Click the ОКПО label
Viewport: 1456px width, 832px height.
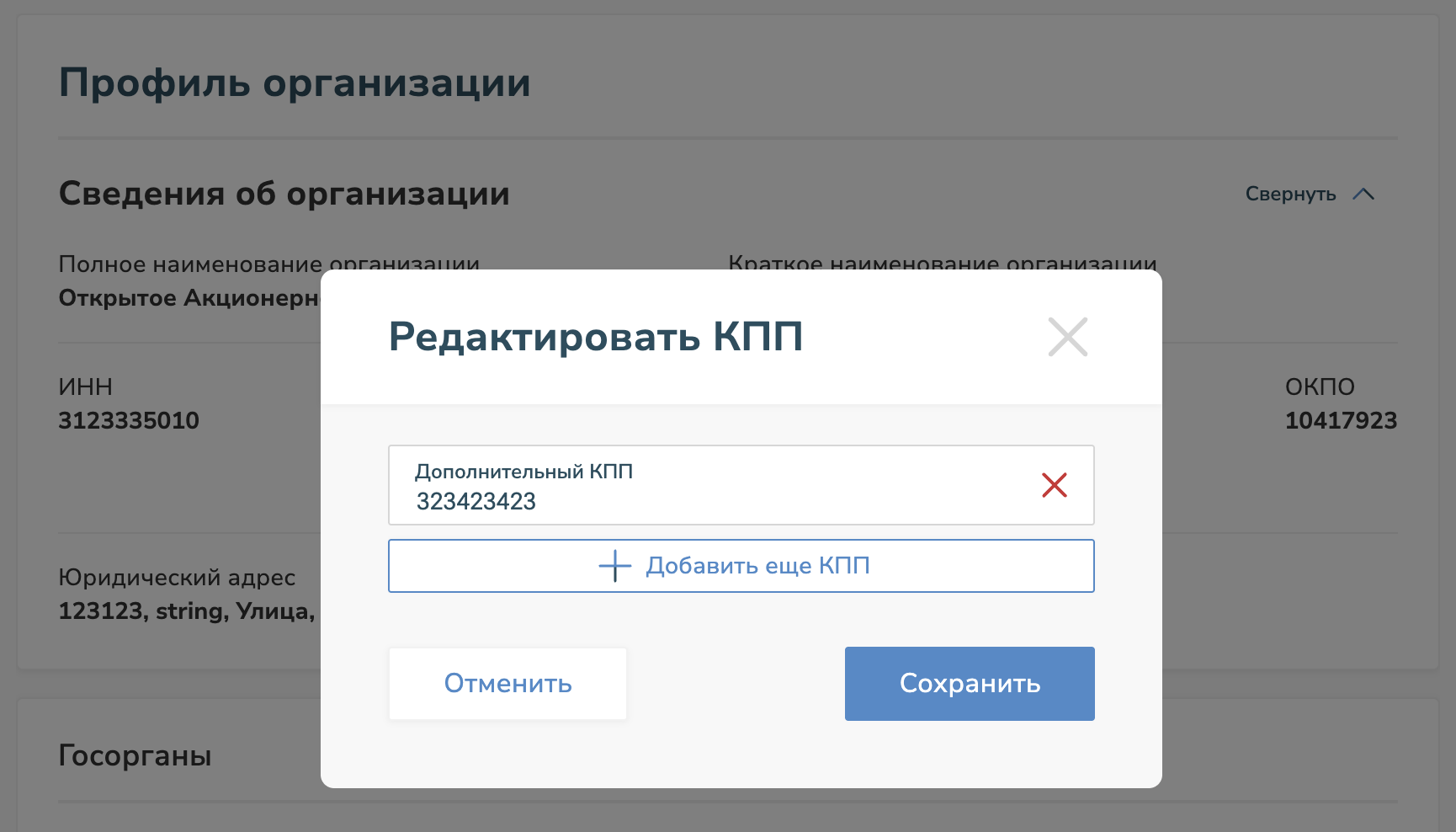click(x=1320, y=387)
